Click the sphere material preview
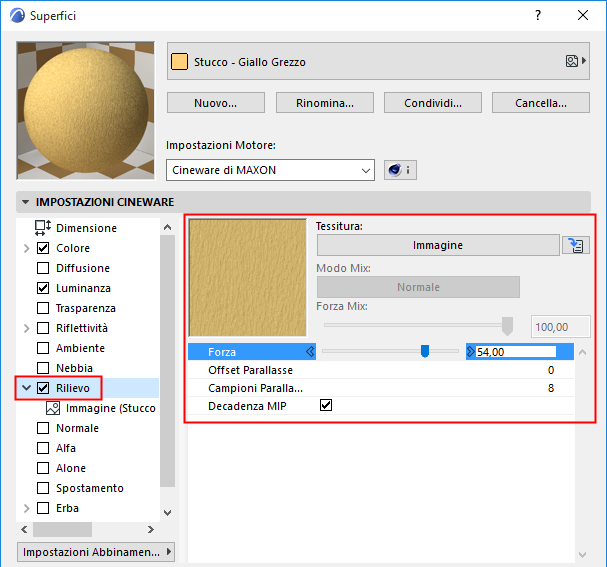The image size is (607, 567). [86, 110]
